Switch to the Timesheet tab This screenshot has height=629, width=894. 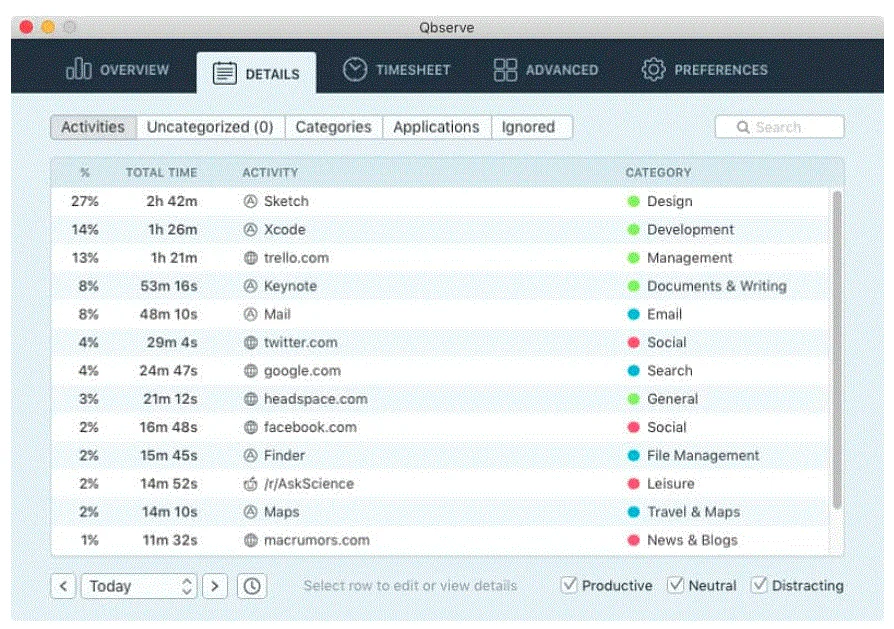[x=396, y=70]
